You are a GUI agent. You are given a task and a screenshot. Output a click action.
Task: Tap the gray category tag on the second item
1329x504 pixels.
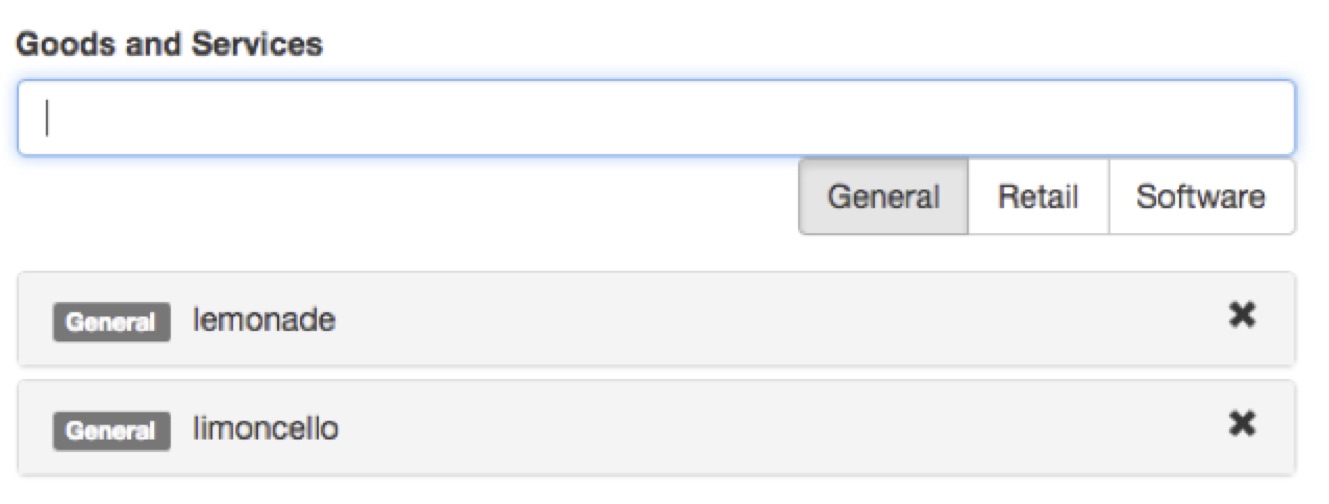point(111,430)
